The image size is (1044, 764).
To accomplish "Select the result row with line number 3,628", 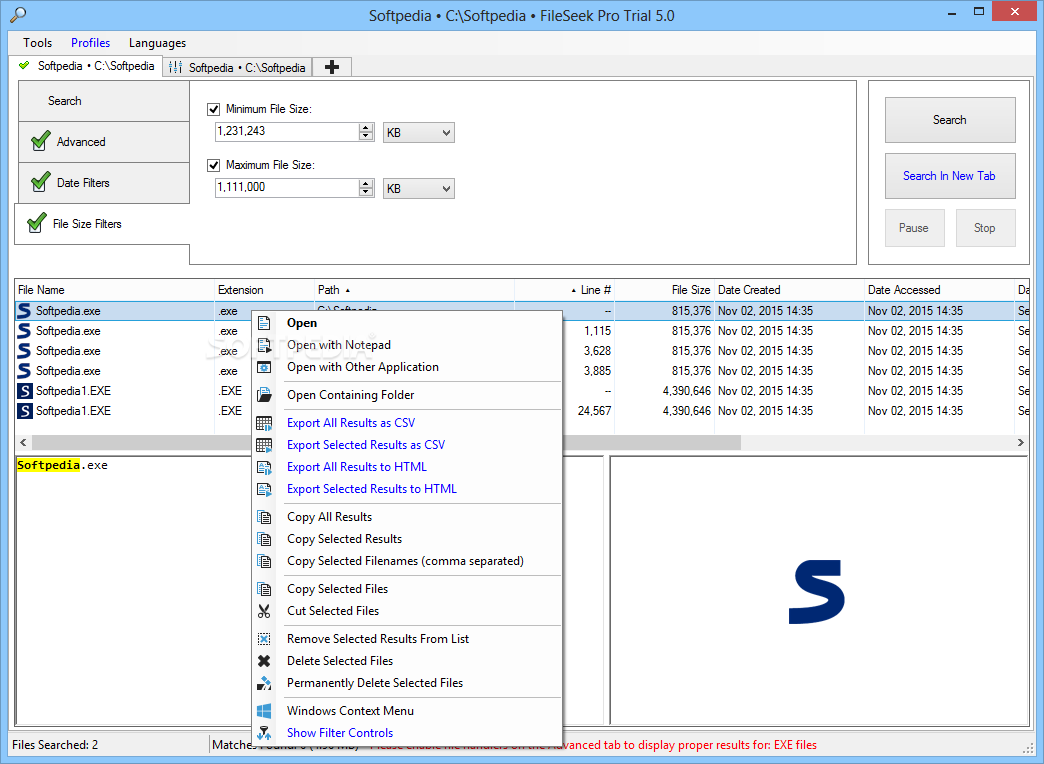I will [521, 351].
